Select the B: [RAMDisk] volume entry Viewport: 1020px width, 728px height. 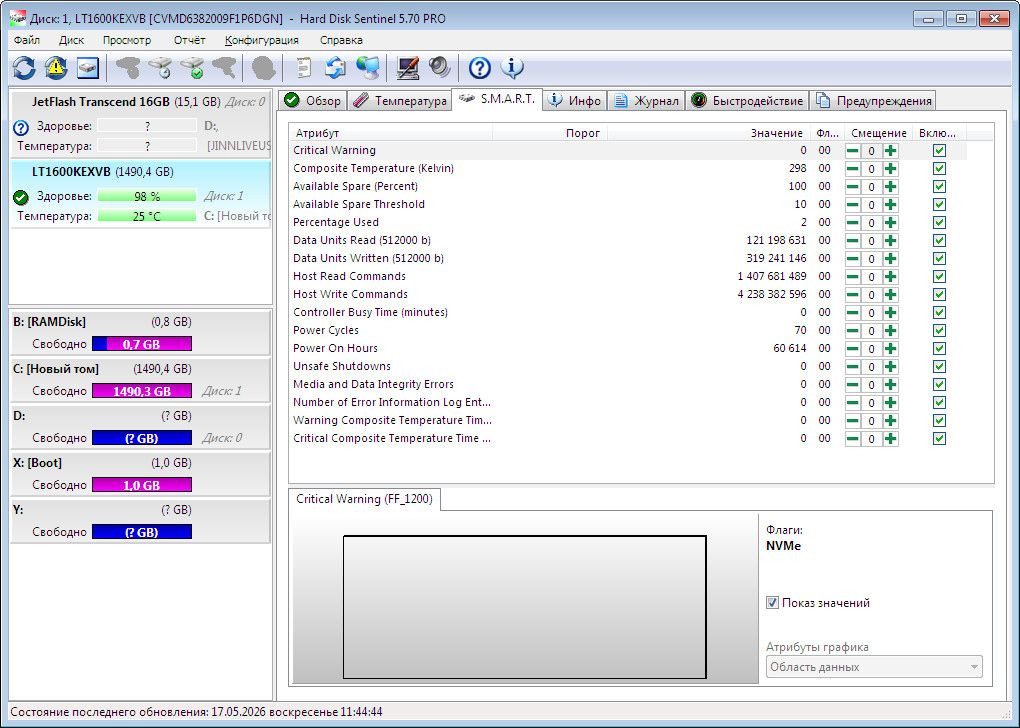(141, 332)
